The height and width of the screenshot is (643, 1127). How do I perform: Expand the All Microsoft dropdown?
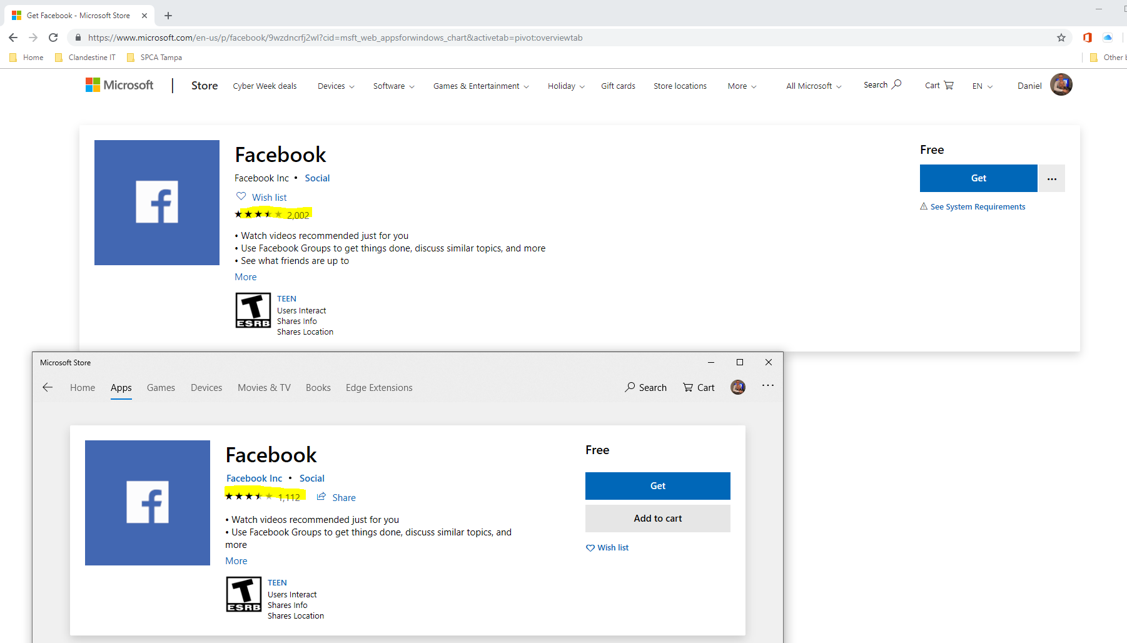pyautogui.click(x=814, y=85)
